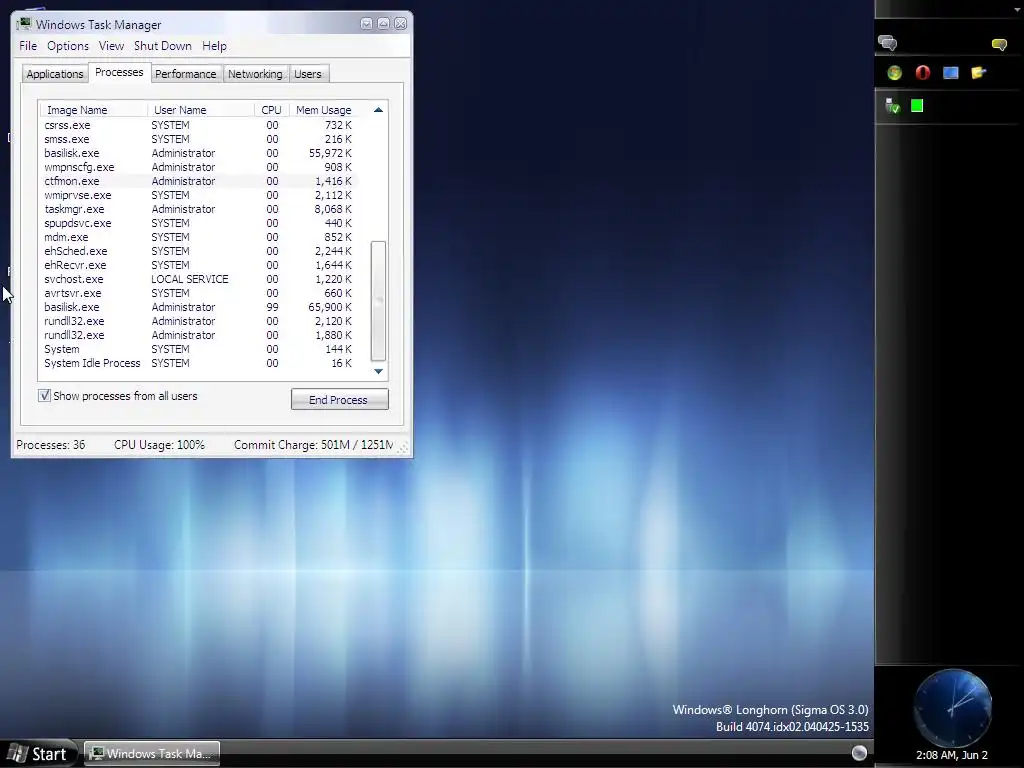Select rundll32.exe using 2,120 K
The width and height of the screenshot is (1024, 768).
[x=199, y=321]
